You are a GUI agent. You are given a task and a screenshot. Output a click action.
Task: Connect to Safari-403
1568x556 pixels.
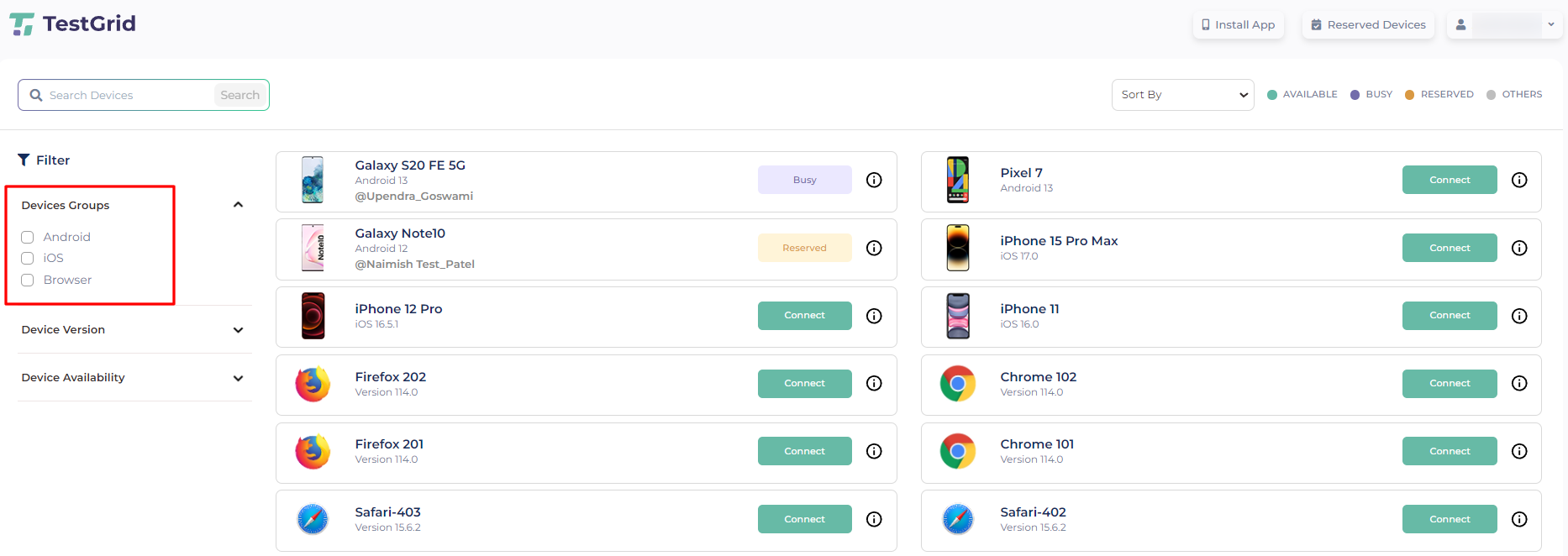pyautogui.click(x=805, y=519)
